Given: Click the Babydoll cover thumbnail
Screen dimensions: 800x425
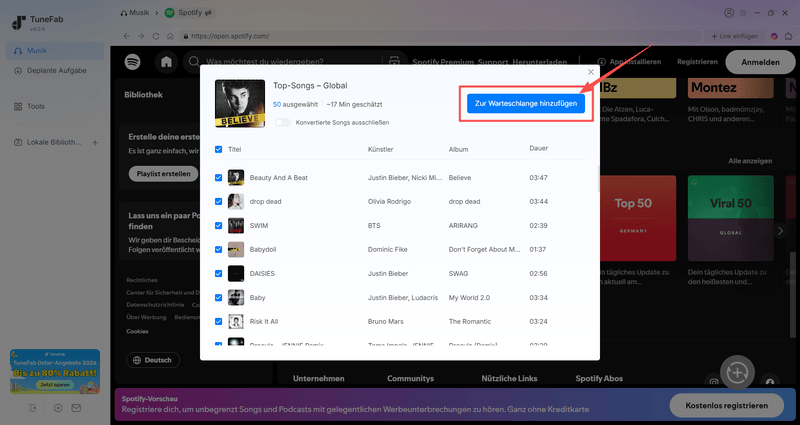Looking at the screenshot, I should coord(236,249).
